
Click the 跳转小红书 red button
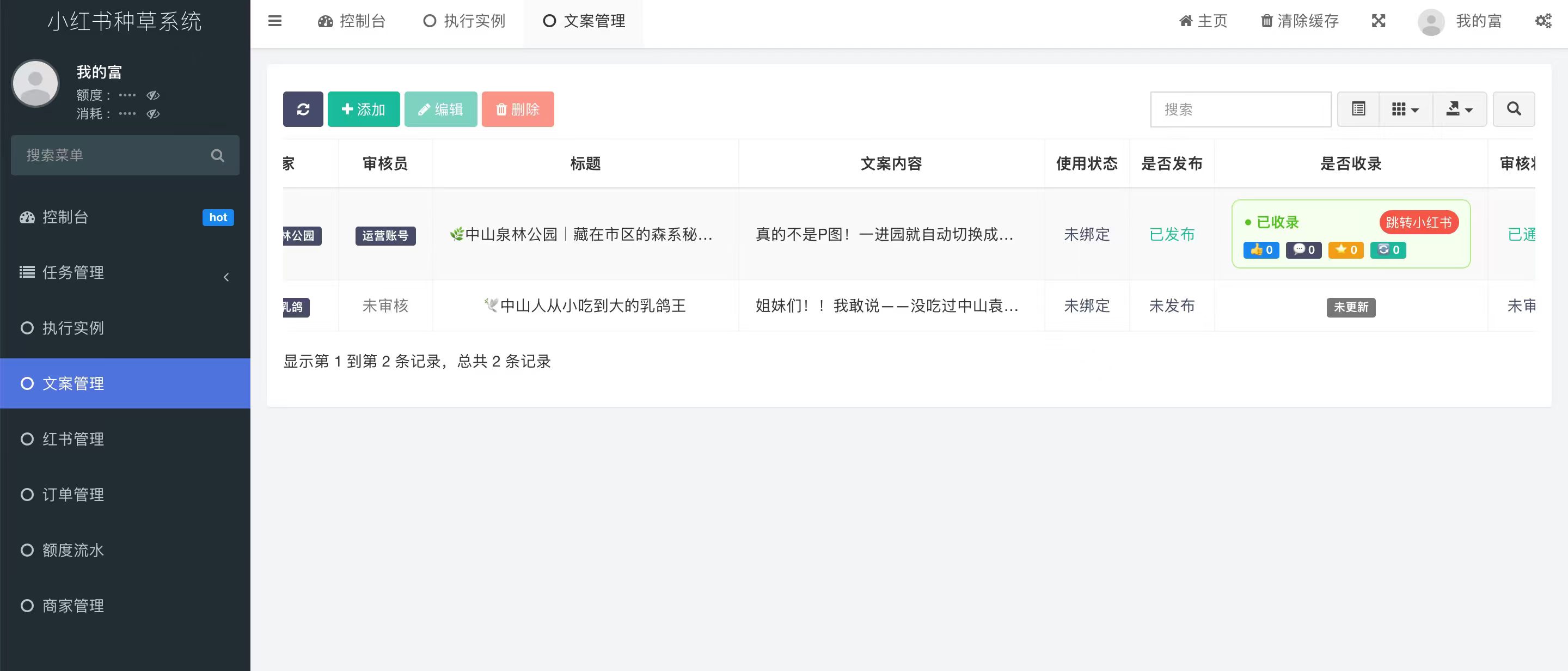click(1419, 222)
